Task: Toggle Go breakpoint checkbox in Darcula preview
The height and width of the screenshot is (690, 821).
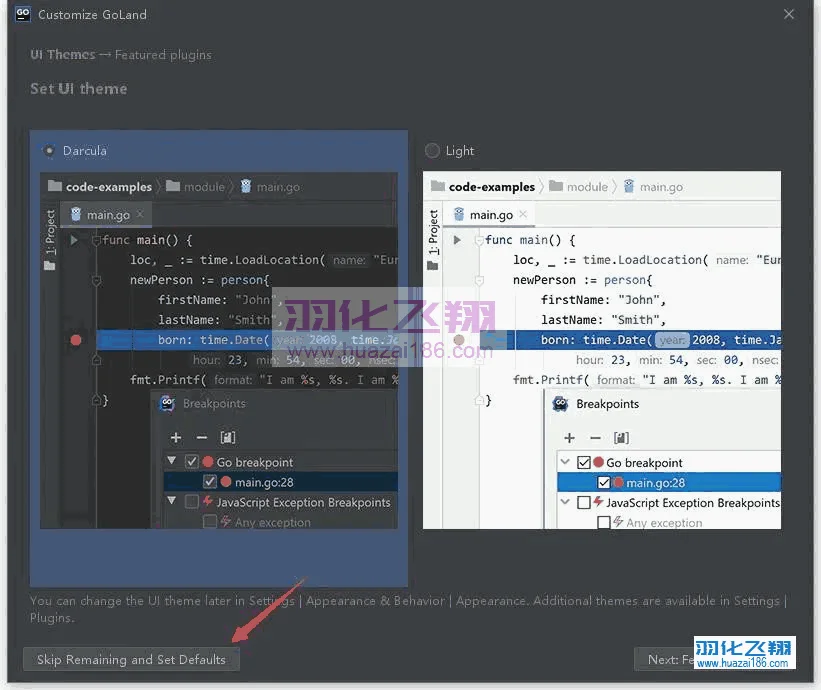Action: pyautogui.click(x=192, y=462)
